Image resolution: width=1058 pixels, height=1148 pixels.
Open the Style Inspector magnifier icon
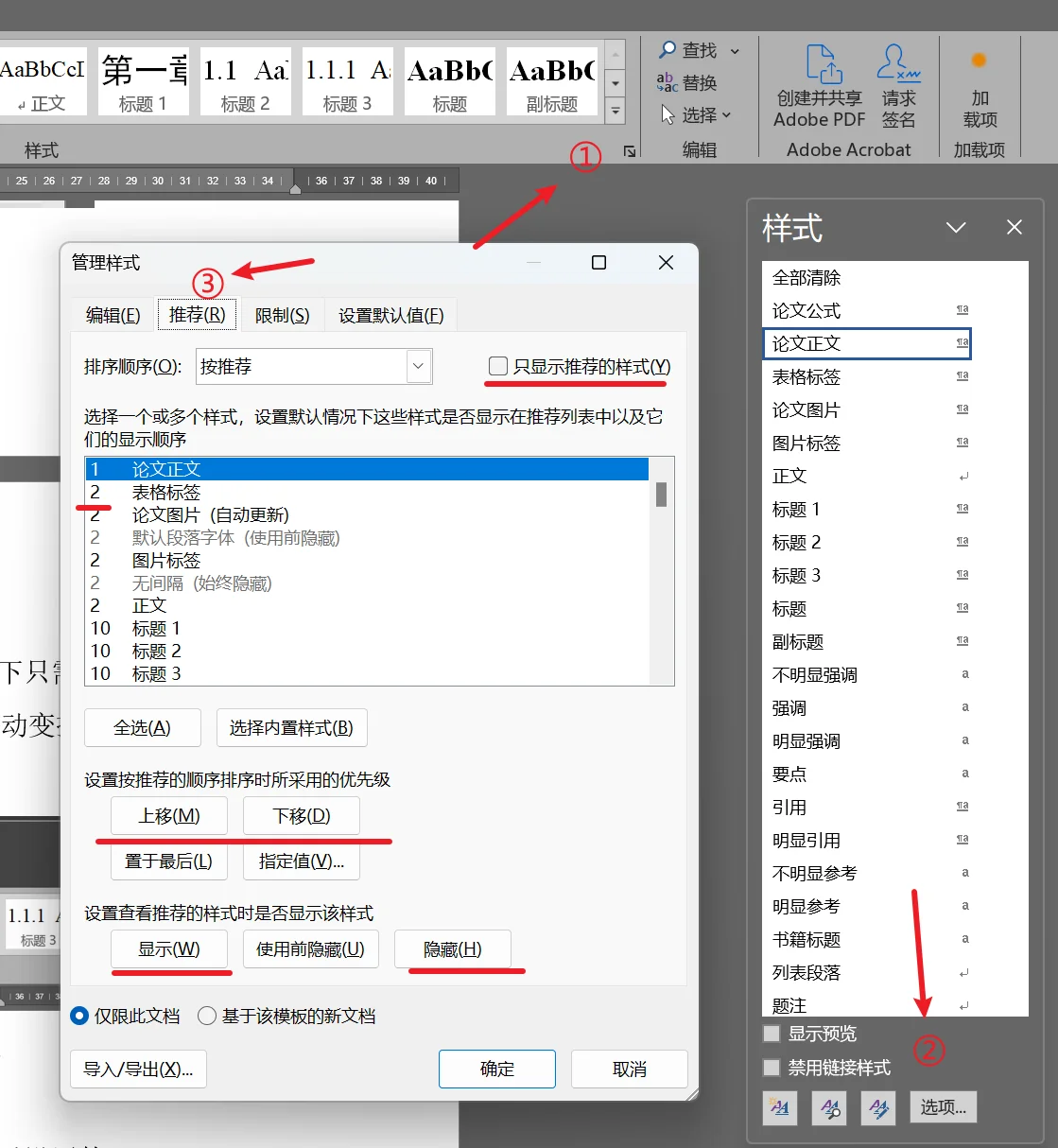[x=829, y=1107]
